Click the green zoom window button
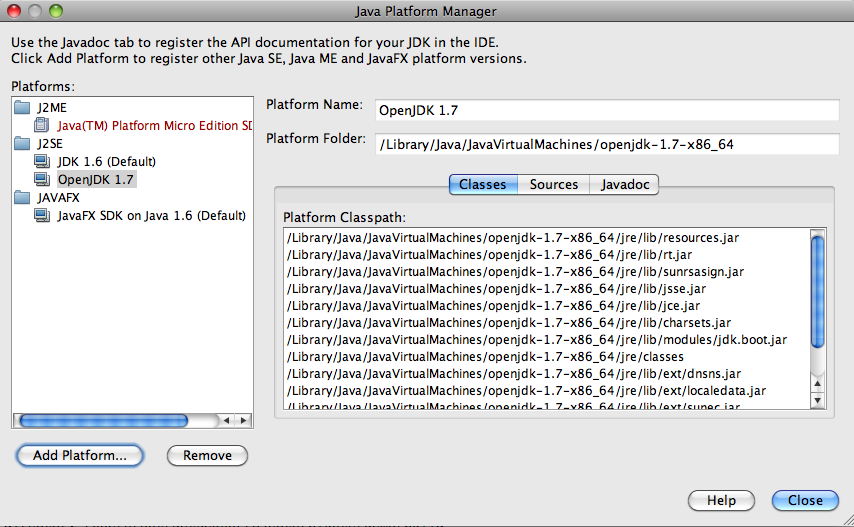Screen dimensions: 854x527 point(56,11)
